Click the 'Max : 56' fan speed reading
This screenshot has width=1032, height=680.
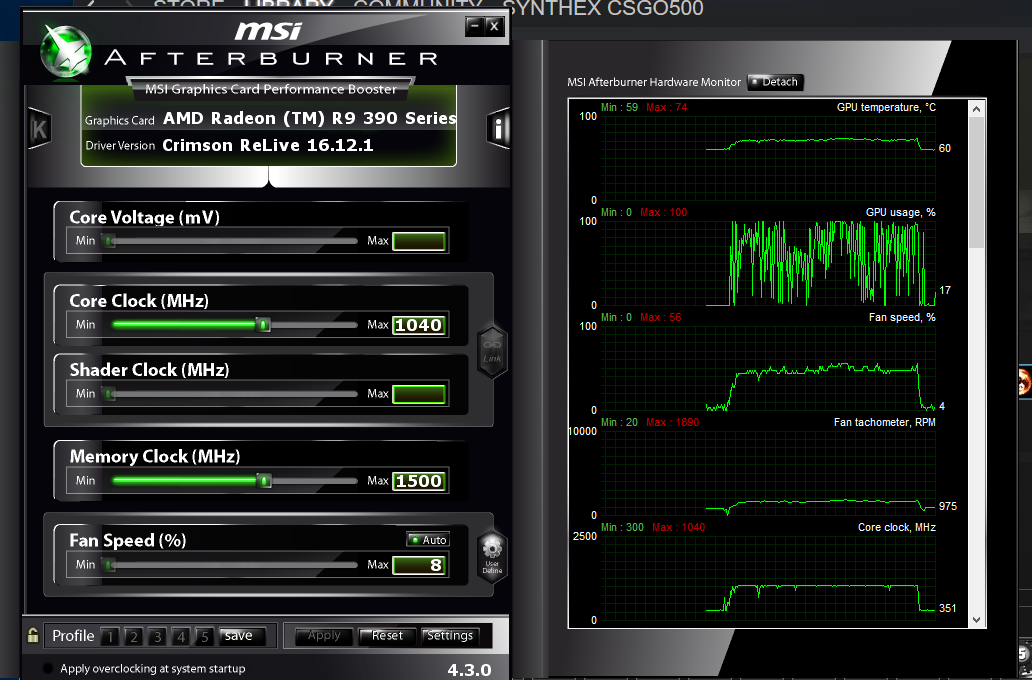(661, 317)
